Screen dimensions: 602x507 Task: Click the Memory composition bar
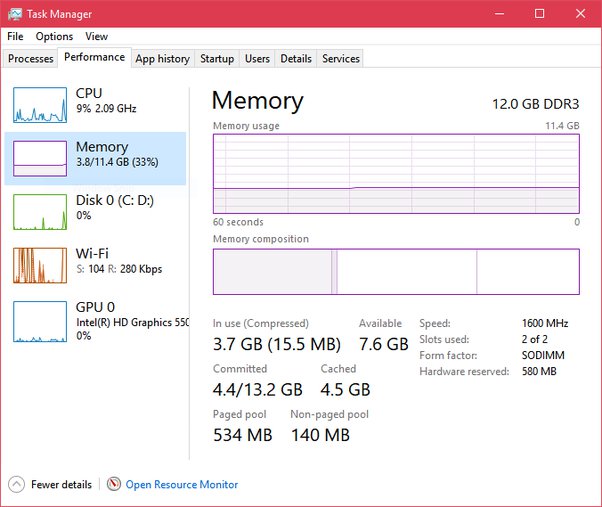point(396,272)
